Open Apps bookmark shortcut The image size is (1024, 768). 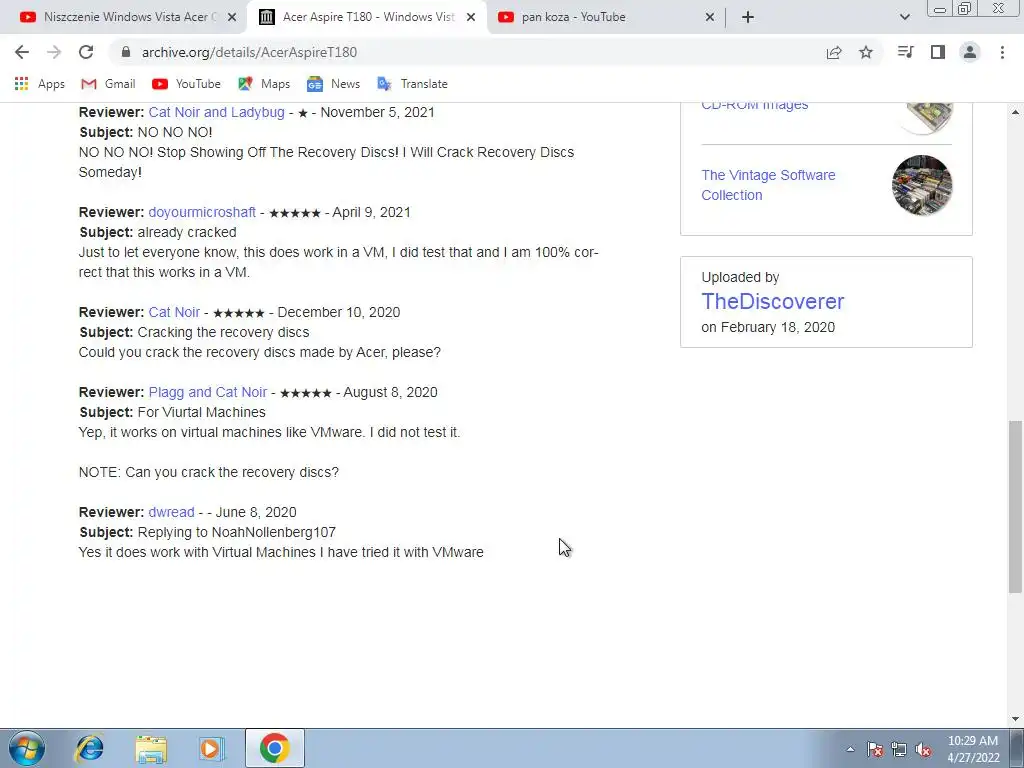tap(40, 84)
